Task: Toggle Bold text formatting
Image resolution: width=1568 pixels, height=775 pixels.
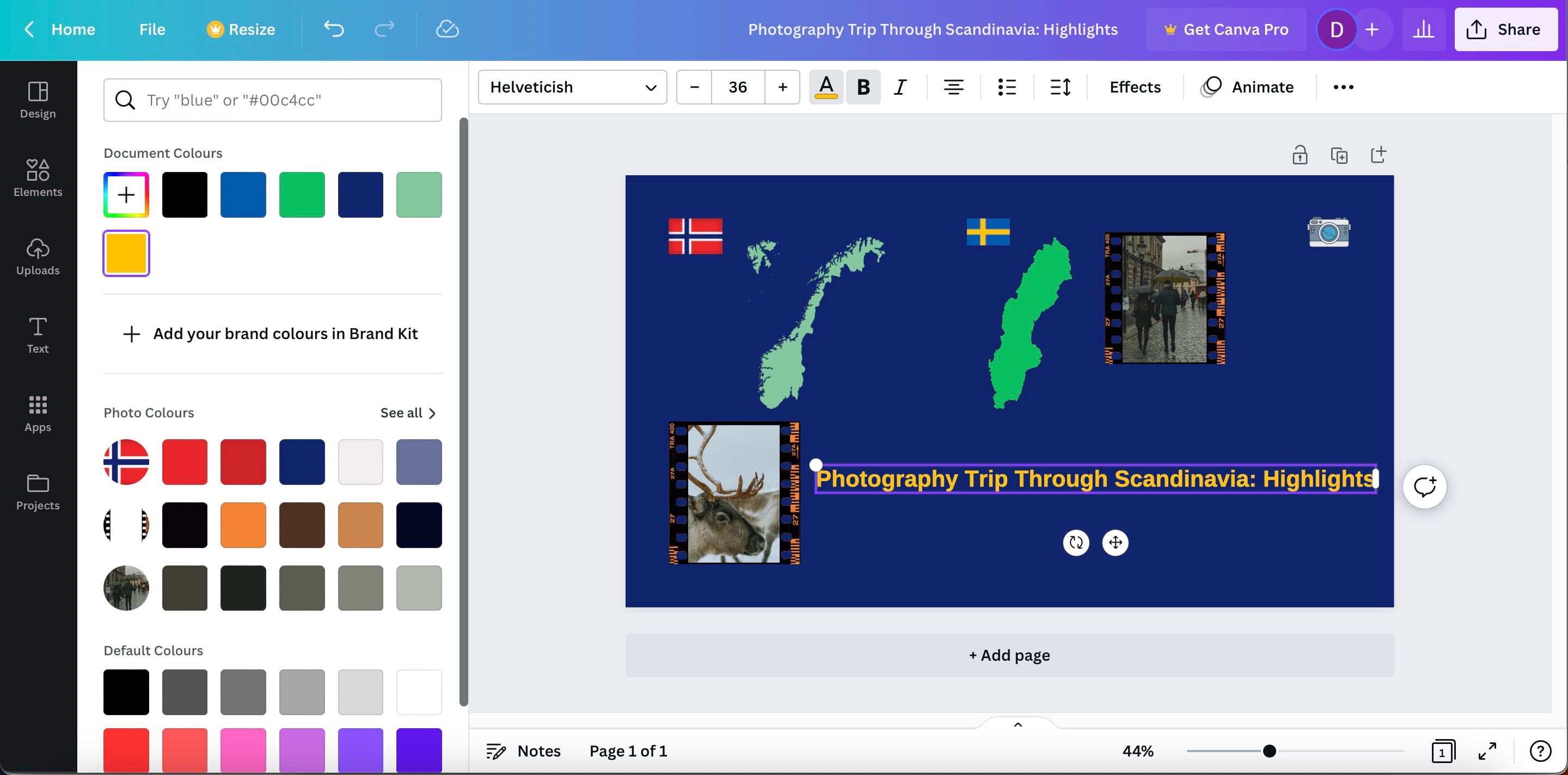Action: (x=862, y=87)
